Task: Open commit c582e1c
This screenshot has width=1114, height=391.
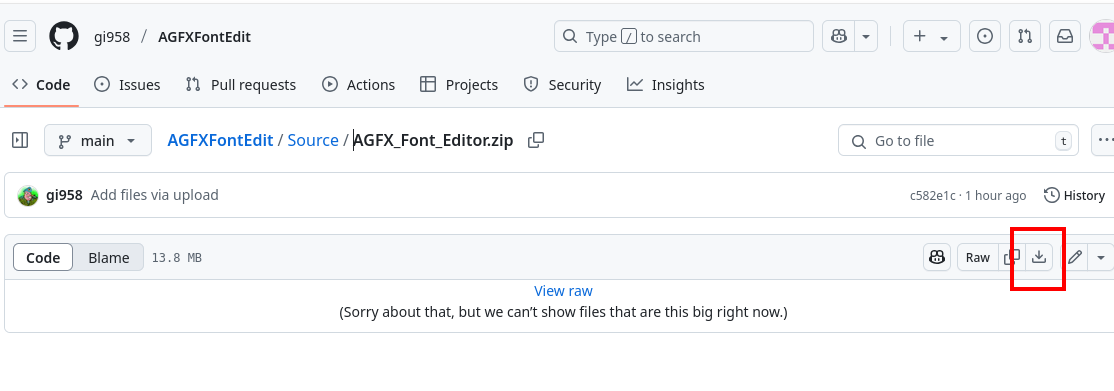Action: 932,196
